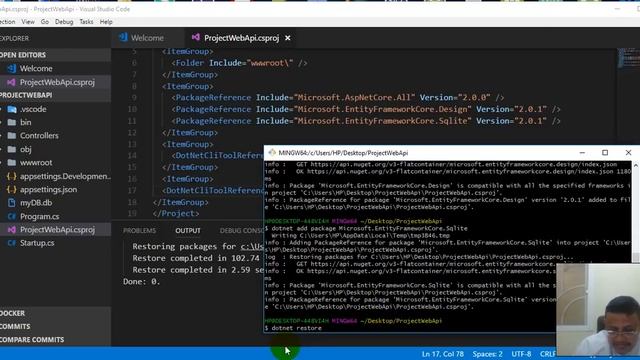
Task: Minimize the MINGW64 terminal window
Action: pos(582,153)
